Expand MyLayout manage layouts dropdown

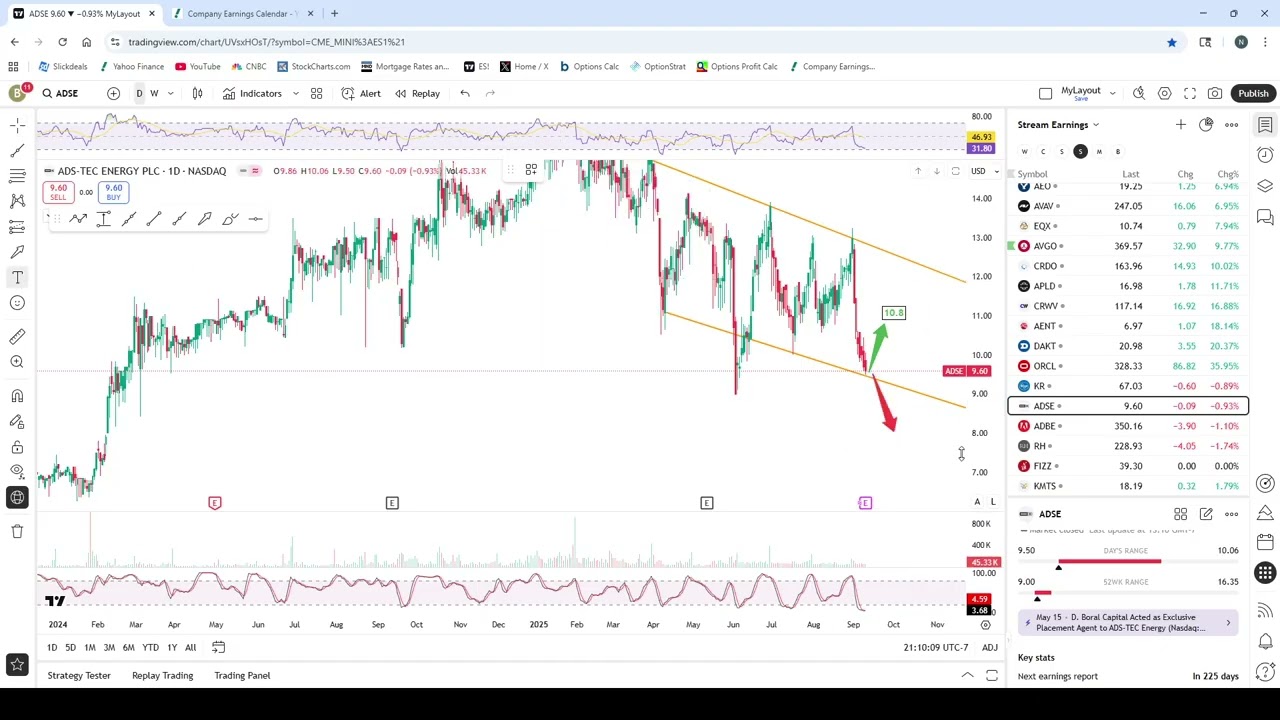click(1112, 93)
